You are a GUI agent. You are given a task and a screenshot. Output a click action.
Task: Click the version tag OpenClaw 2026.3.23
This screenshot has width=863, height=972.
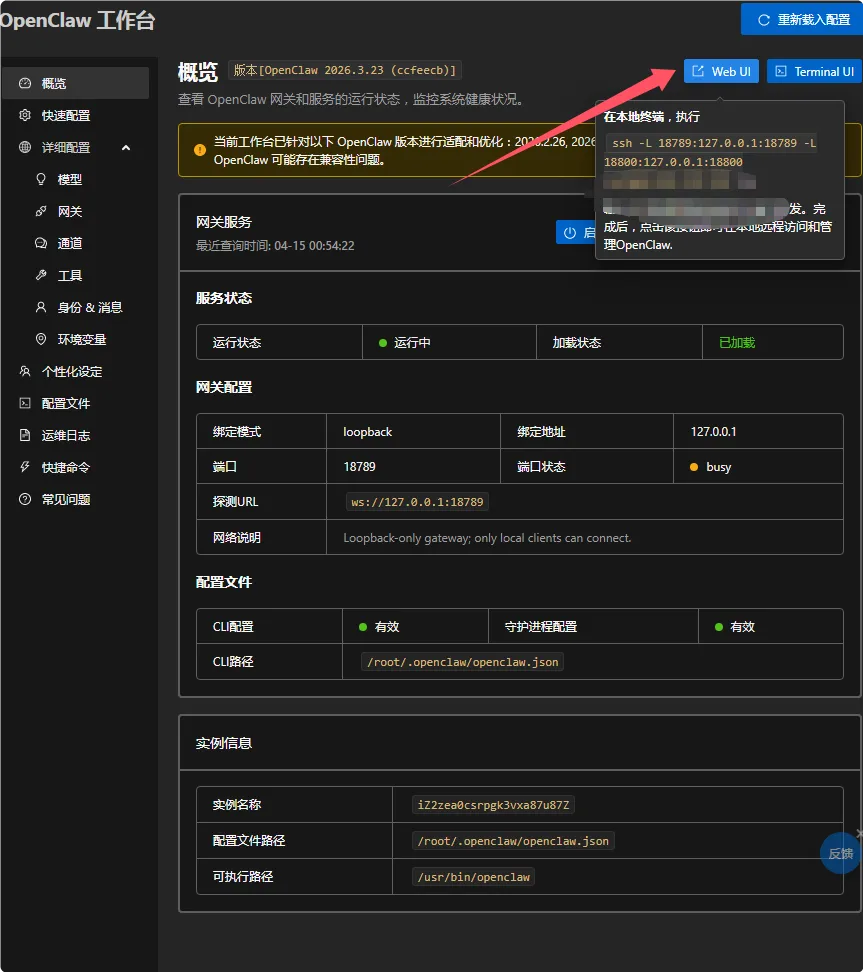tap(345, 70)
